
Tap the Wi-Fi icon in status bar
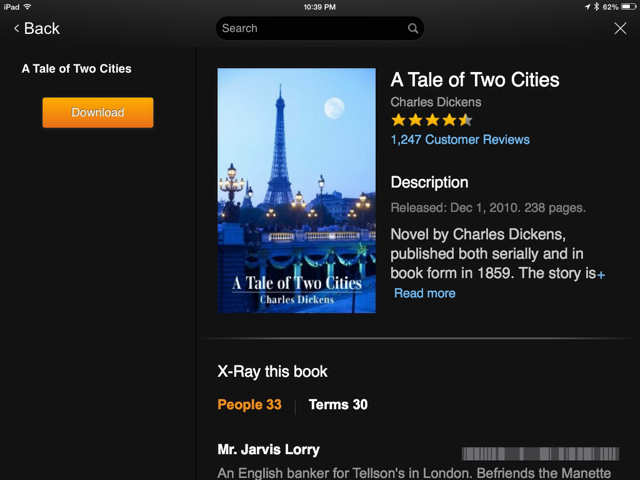[28, 7]
